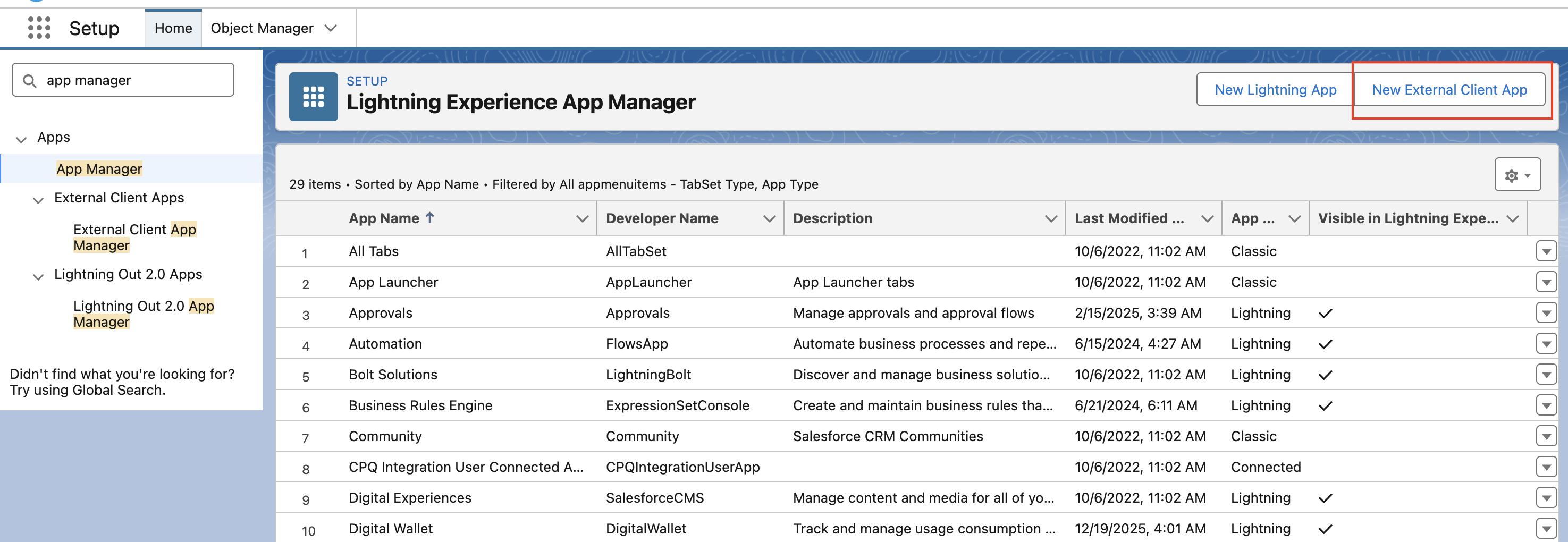Open row actions arrow for Community
The height and width of the screenshot is (542, 1568).
pyautogui.click(x=1546, y=436)
